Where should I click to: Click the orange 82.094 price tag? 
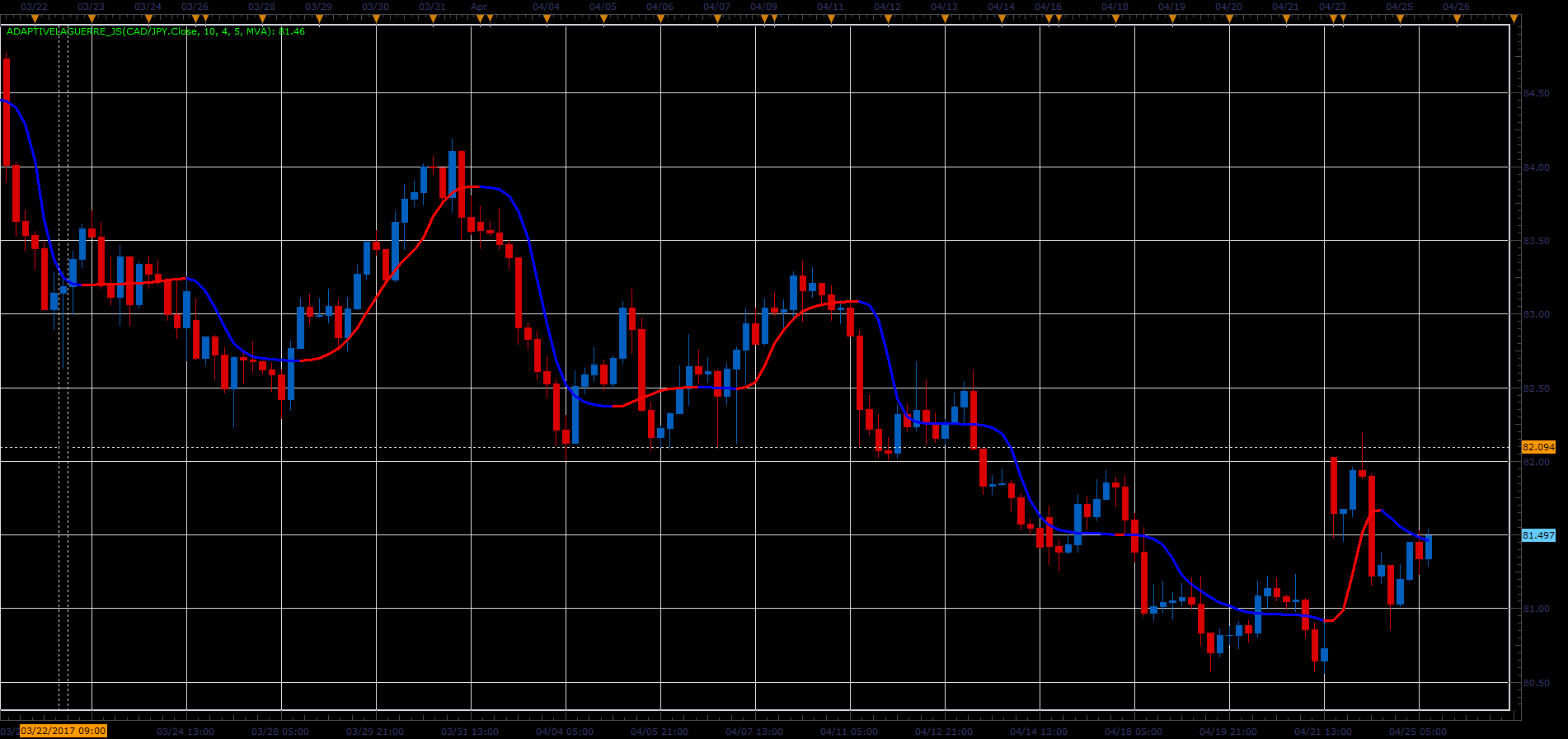(x=1538, y=447)
